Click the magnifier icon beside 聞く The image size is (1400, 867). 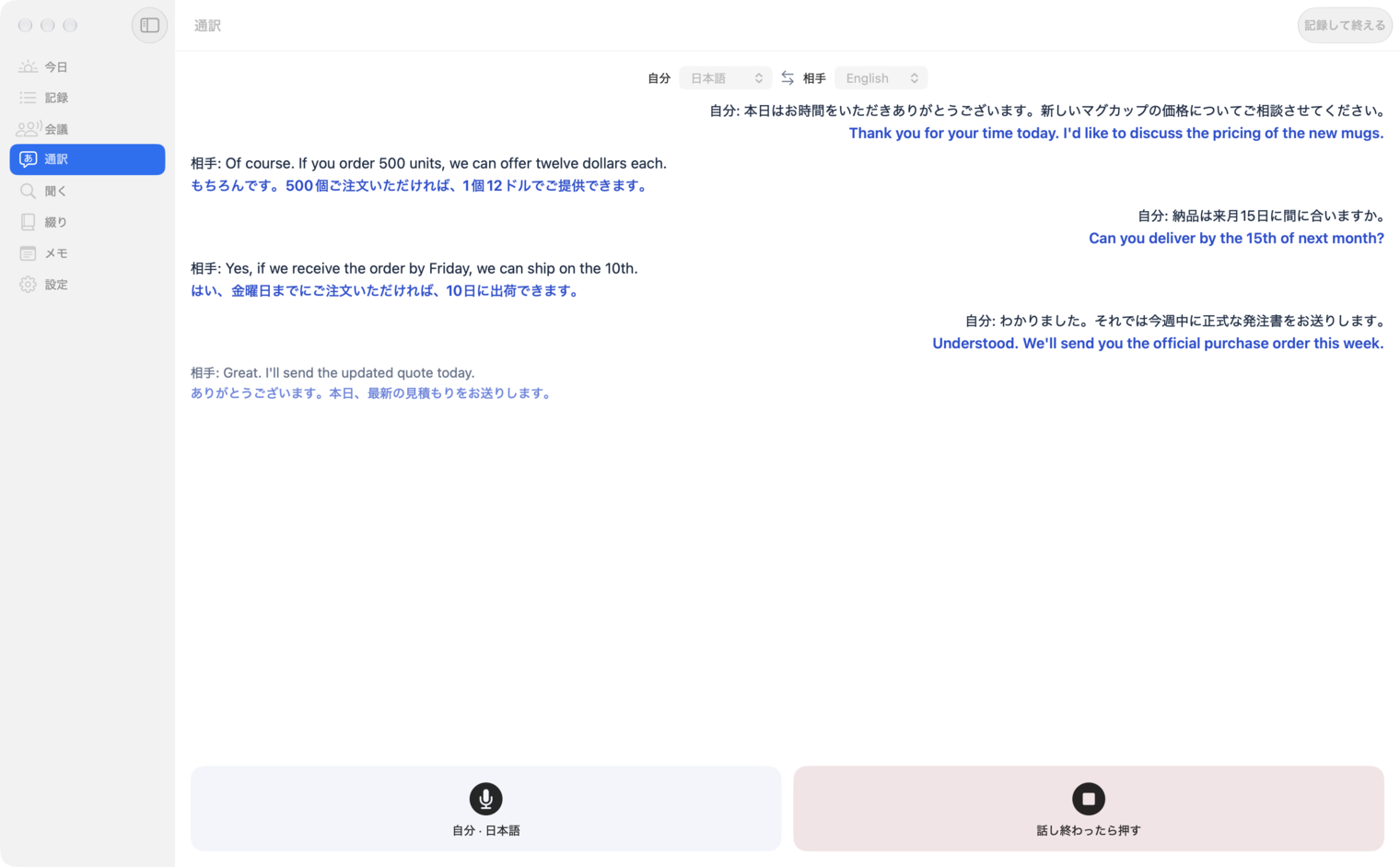click(x=28, y=191)
